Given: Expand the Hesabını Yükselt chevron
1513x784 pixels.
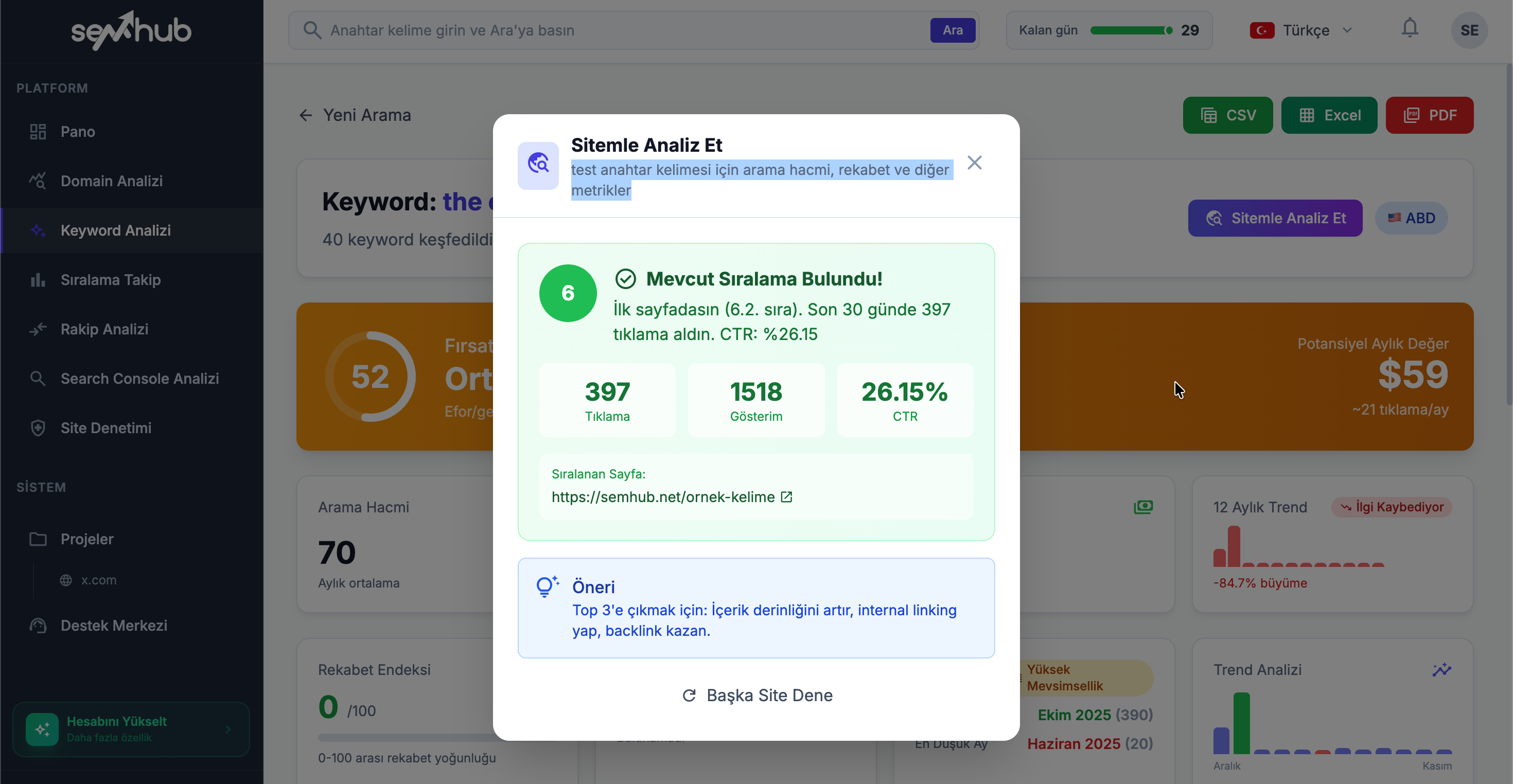Looking at the screenshot, I should 228,729.
